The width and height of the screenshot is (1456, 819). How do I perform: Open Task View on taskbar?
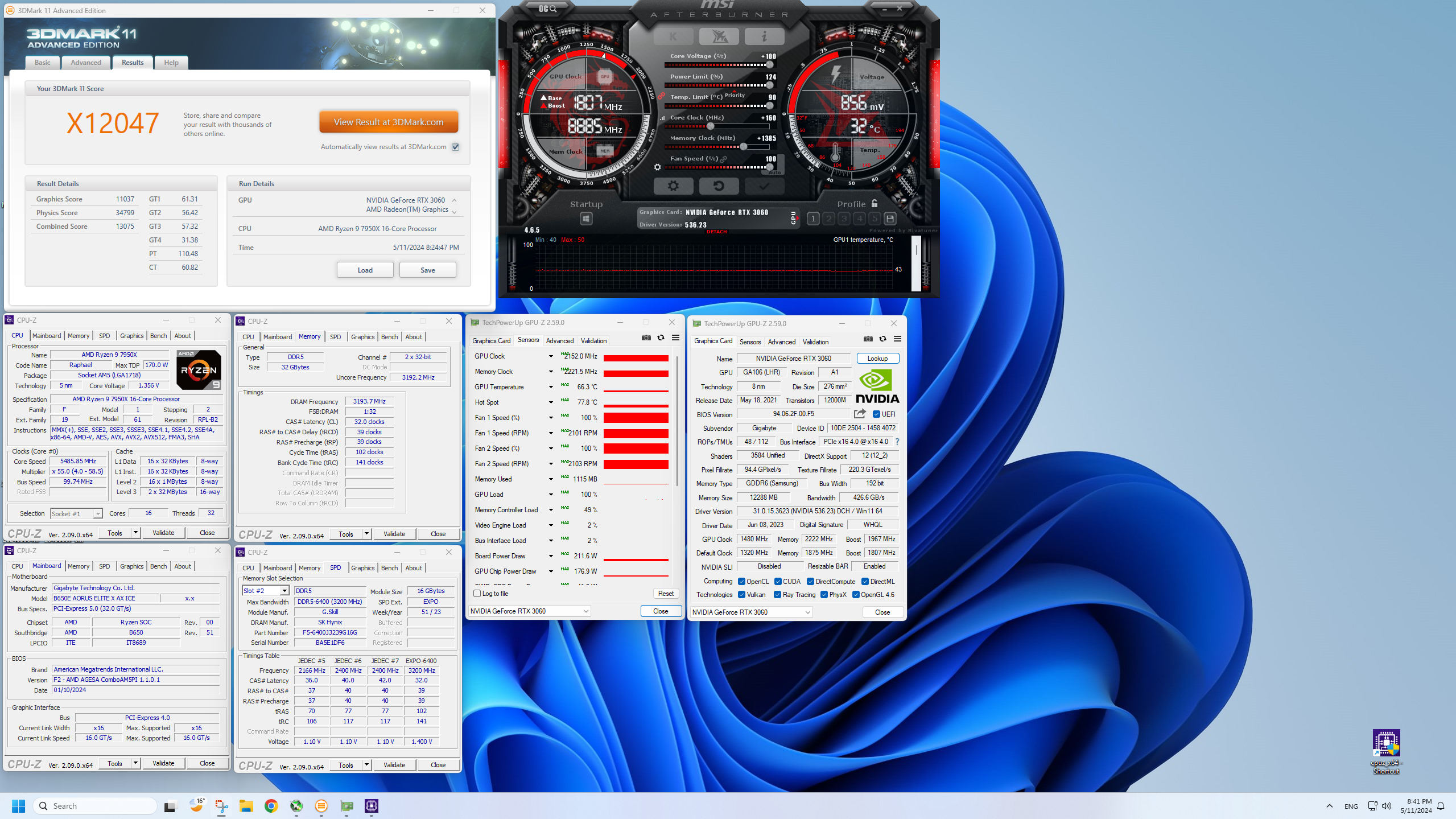click(170, 806)
